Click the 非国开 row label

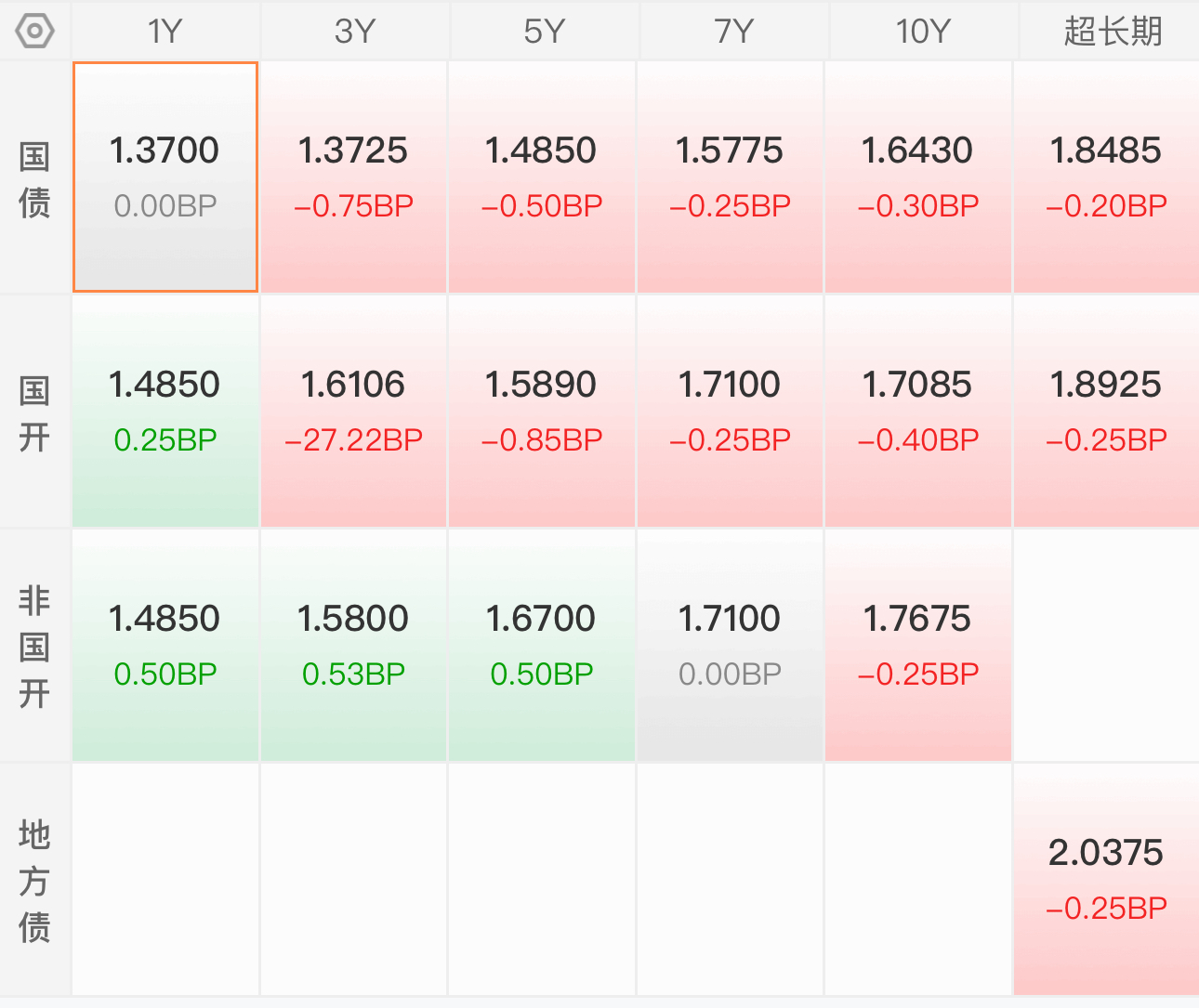pyautogui.click(x=34, y=647)
